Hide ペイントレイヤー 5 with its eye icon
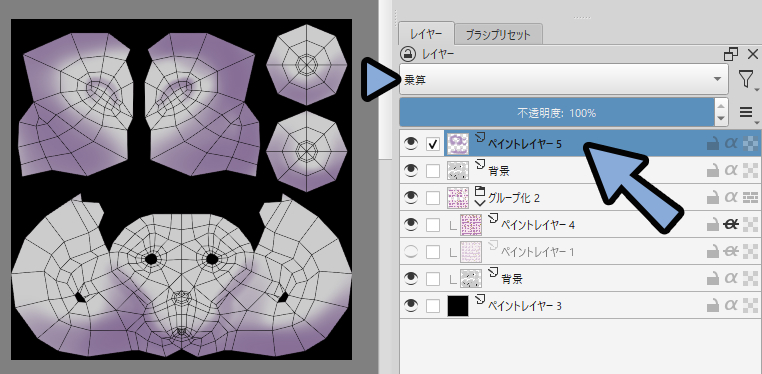The image size is (762, 374). coord(411,144)
